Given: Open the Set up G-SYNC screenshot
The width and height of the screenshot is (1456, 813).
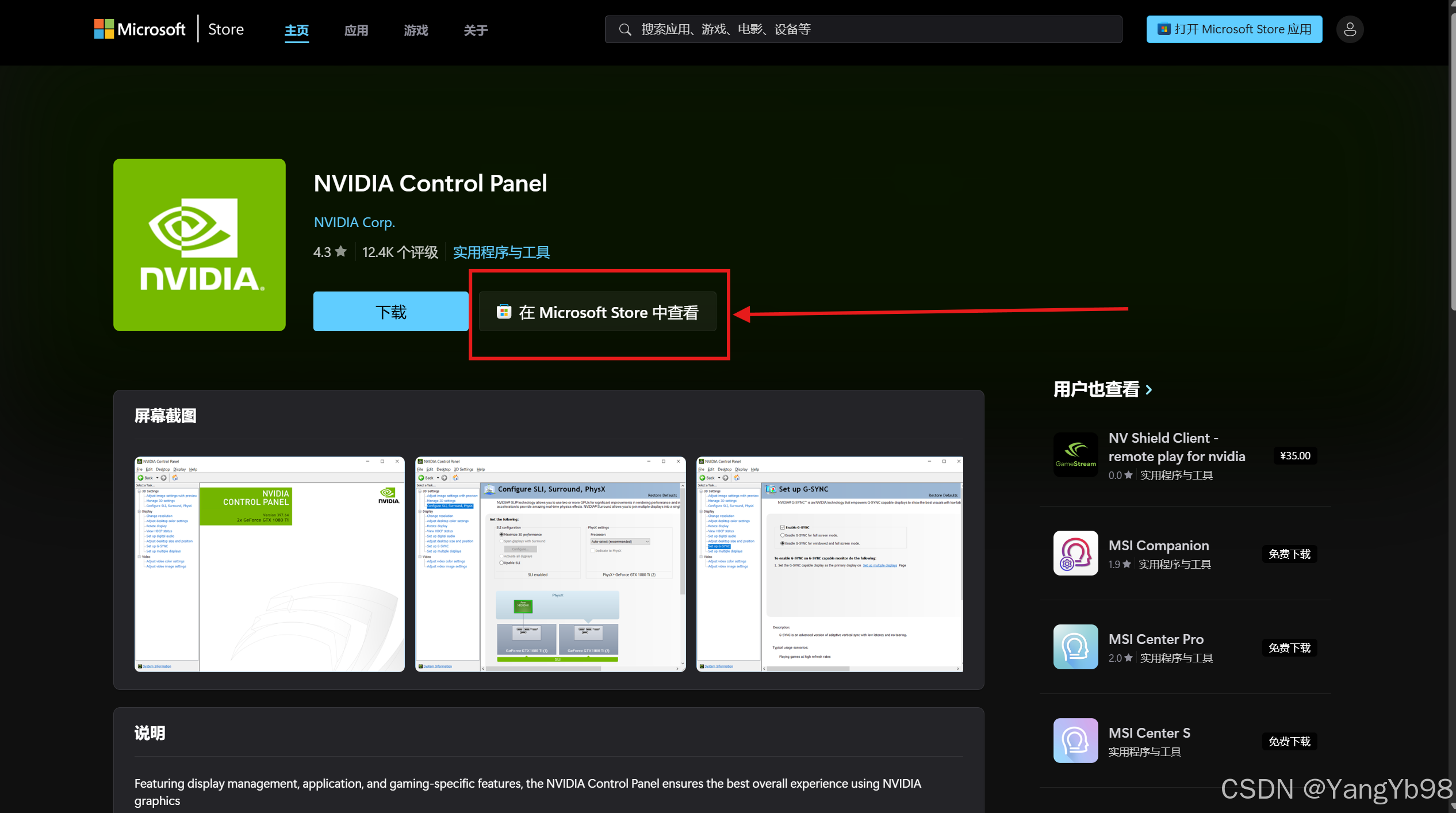Looking at the screenshot, I should (830, 564).
